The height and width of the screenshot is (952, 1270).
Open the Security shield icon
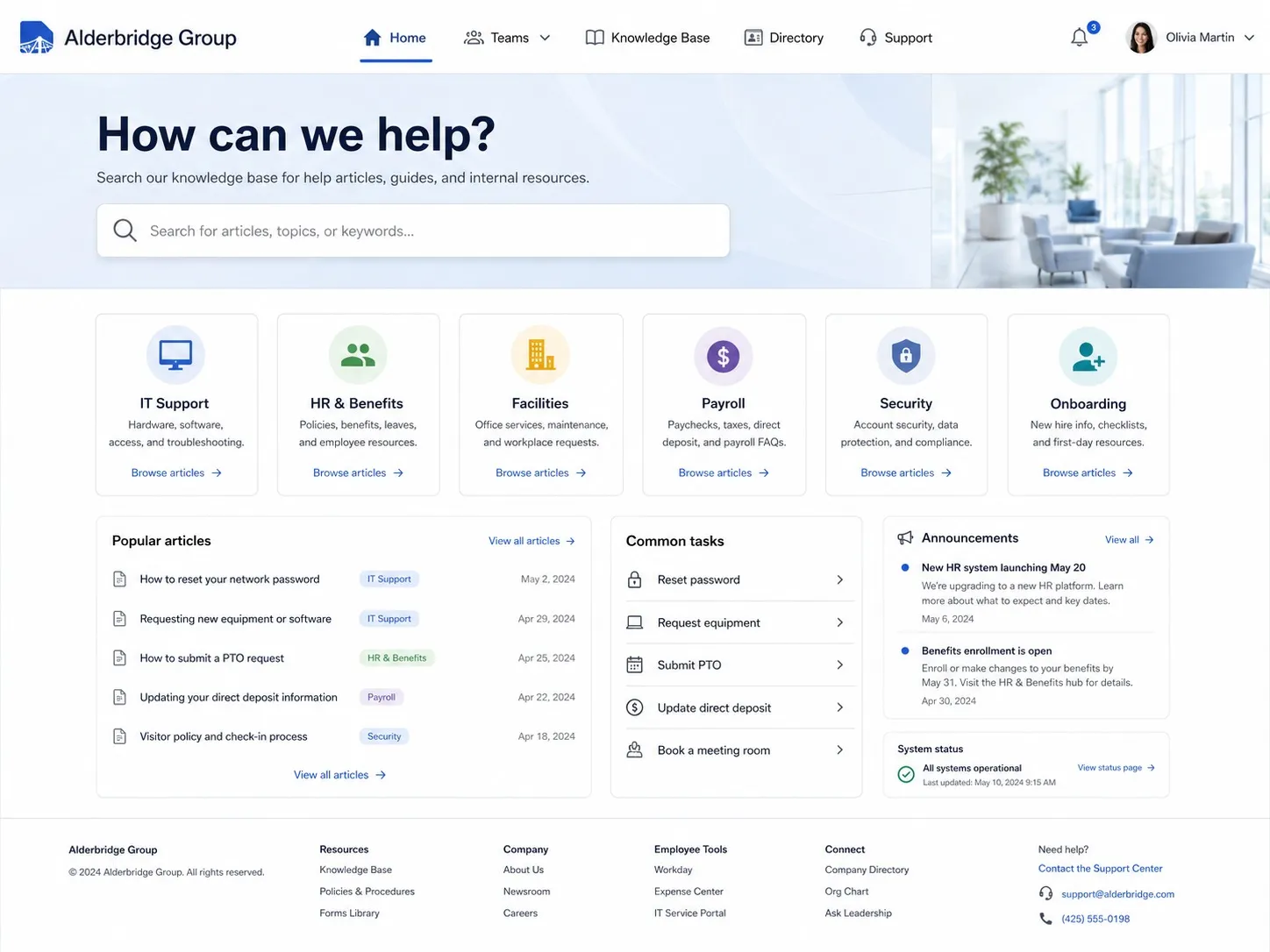click(x=906, y=355)
